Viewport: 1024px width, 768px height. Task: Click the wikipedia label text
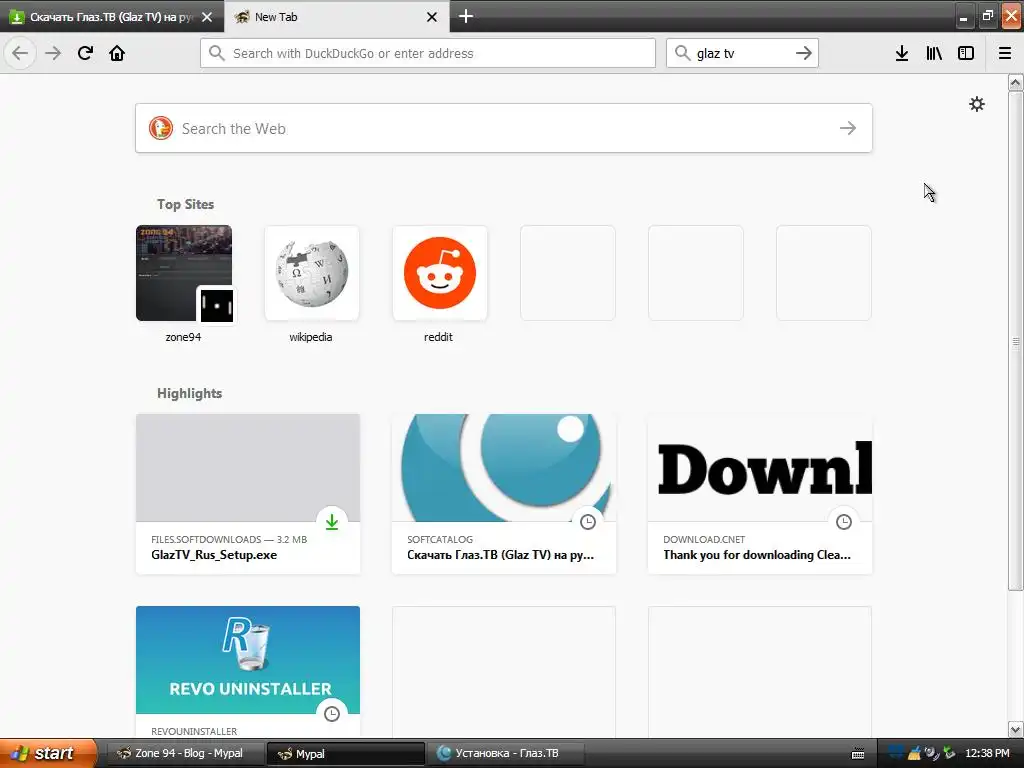[311, 337]
